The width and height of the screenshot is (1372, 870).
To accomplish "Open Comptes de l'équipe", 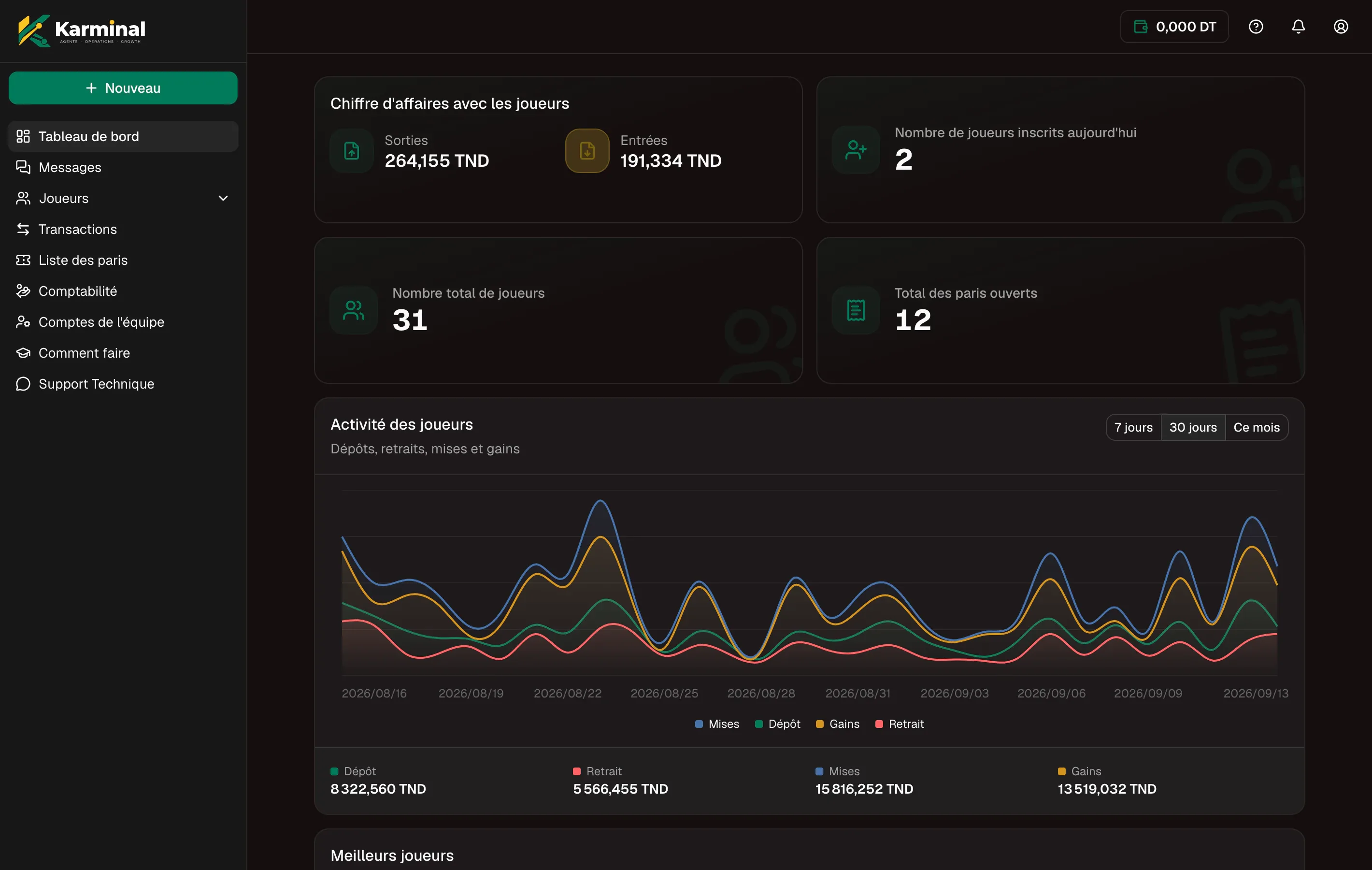I will (123, 322).
